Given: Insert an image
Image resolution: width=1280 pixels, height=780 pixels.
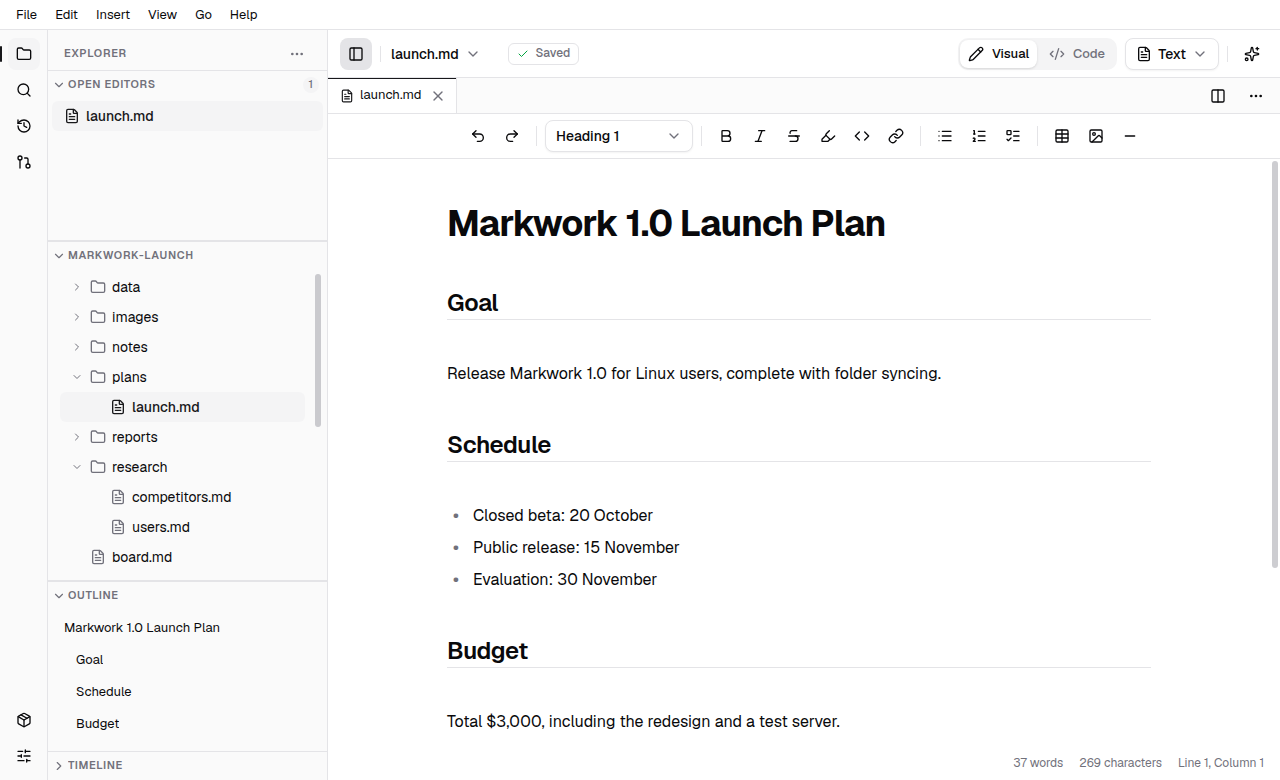Looking at the screenshot, I should pyautogui.click(x=1096, y=136).
